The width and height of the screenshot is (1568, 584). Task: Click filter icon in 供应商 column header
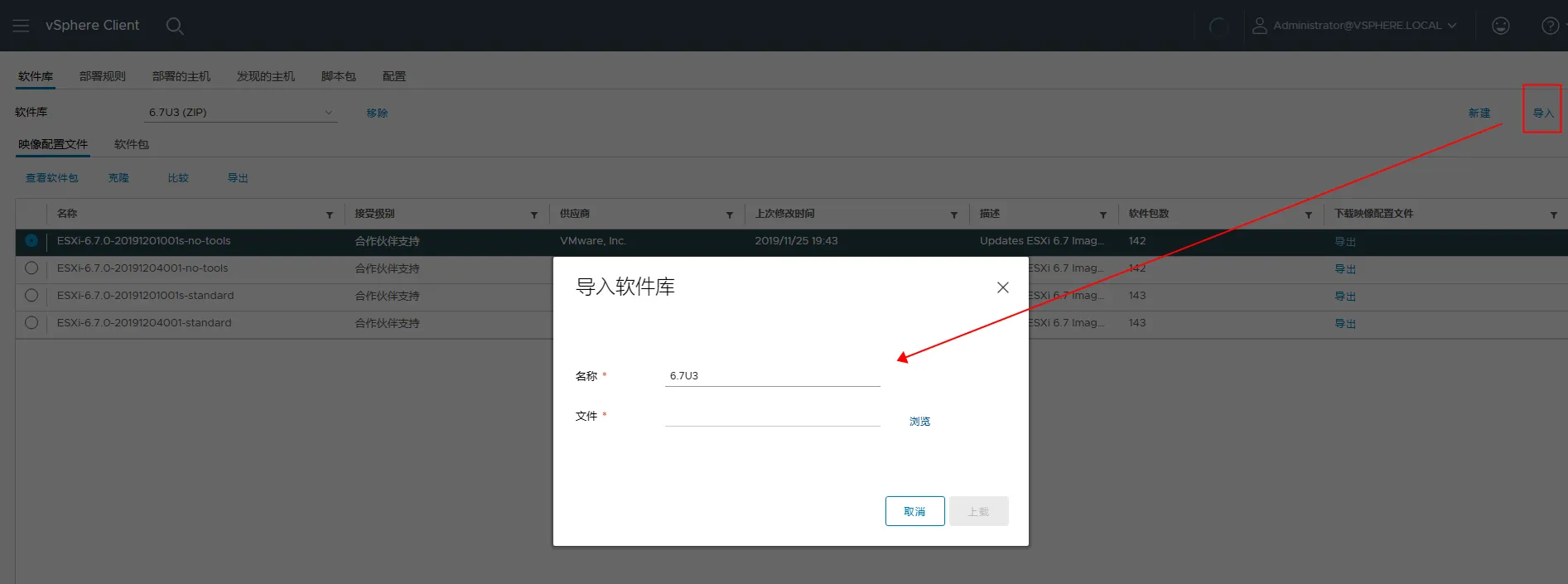(x=730, y=215)
